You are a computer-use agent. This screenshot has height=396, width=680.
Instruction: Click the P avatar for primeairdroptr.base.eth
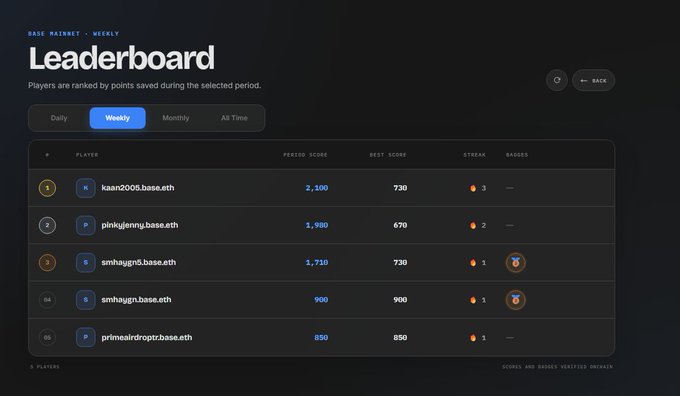pos(85,337)
